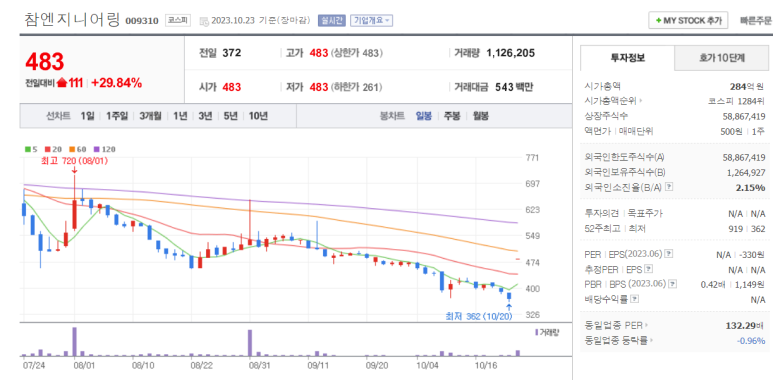Click the MY STOCK 추가 button

point(688,21)
